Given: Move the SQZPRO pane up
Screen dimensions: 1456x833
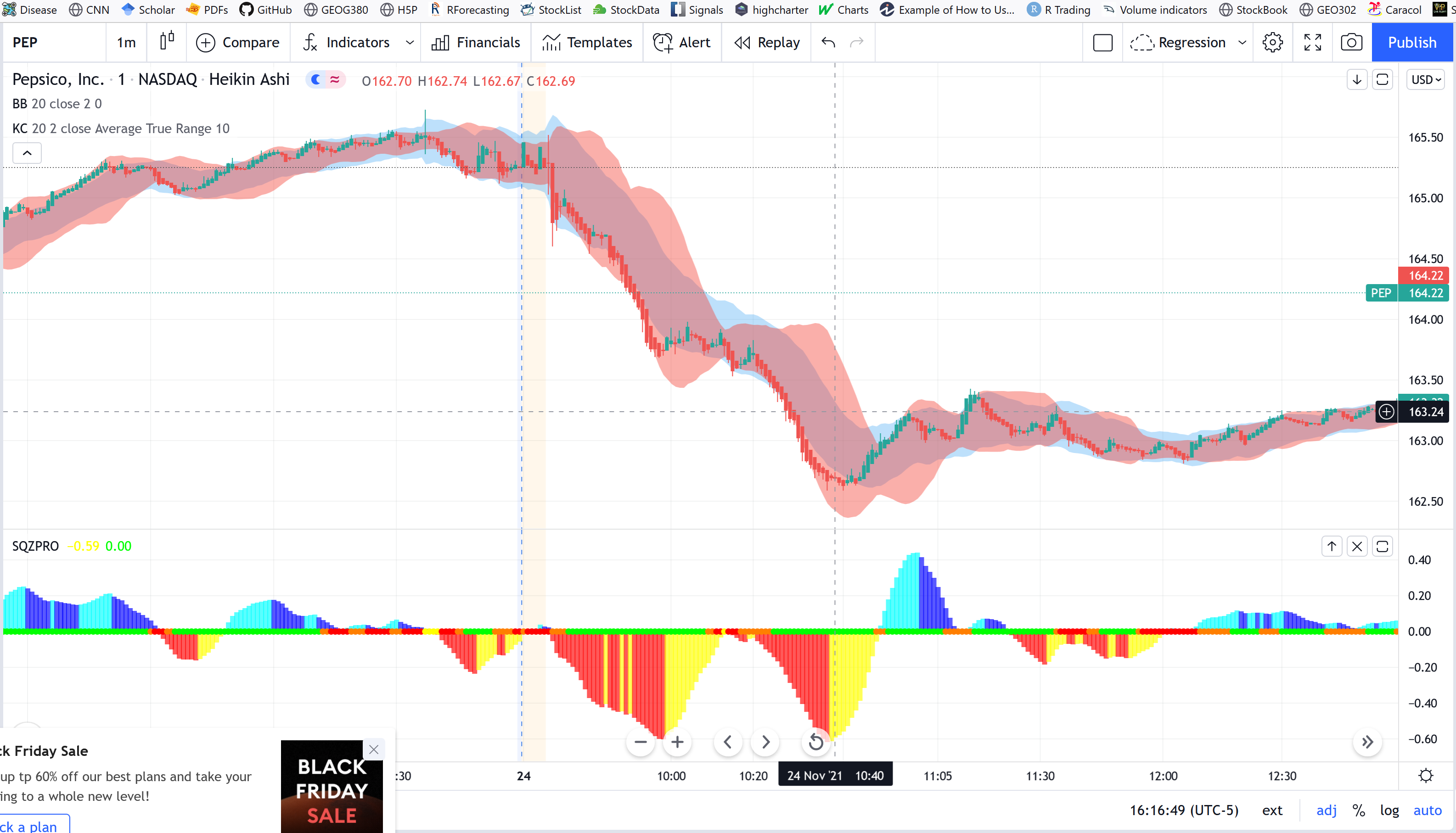Looking at the screenshot, I should (x=1332, y=546).
